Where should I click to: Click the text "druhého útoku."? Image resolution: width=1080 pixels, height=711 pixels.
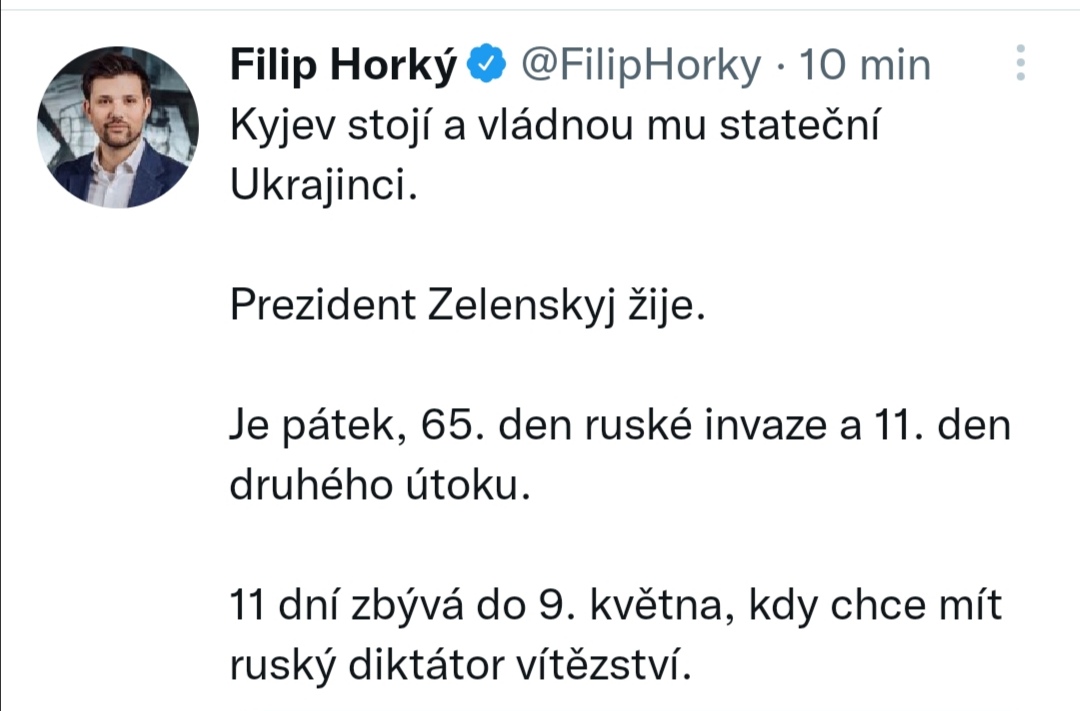pyautogui.click(x=379, y=488)
